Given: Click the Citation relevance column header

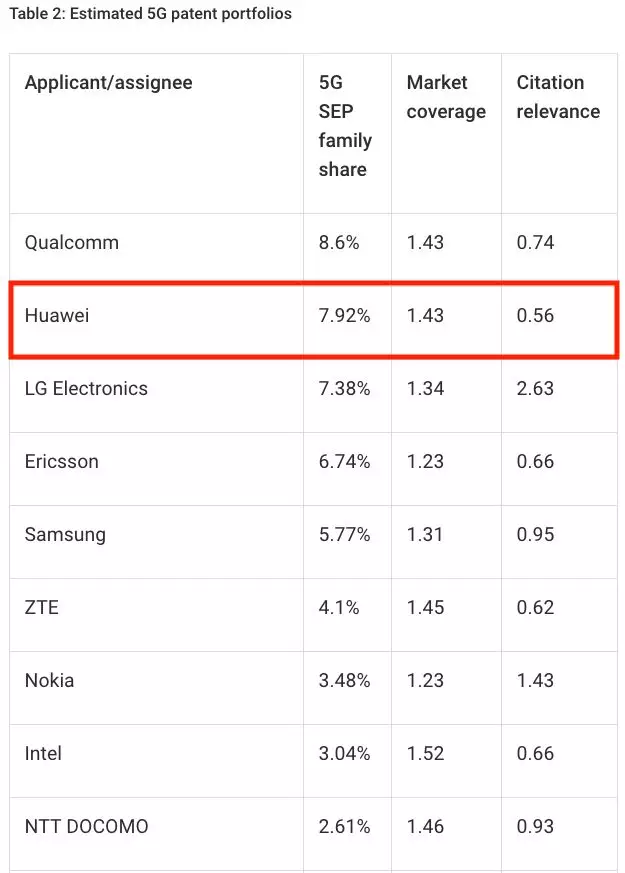Looking at the screenshot, I should pyautogui.click(x=558, y=96).
